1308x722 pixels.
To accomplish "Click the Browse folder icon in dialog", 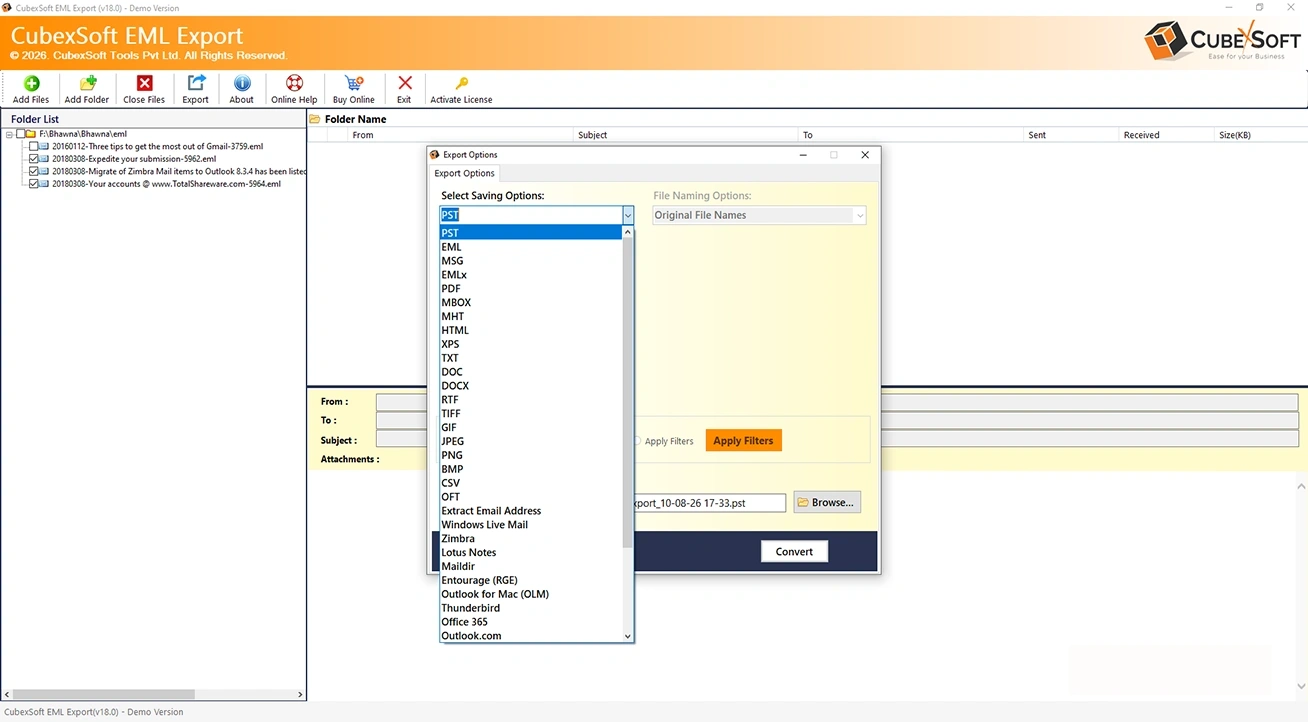I will 803,502.
